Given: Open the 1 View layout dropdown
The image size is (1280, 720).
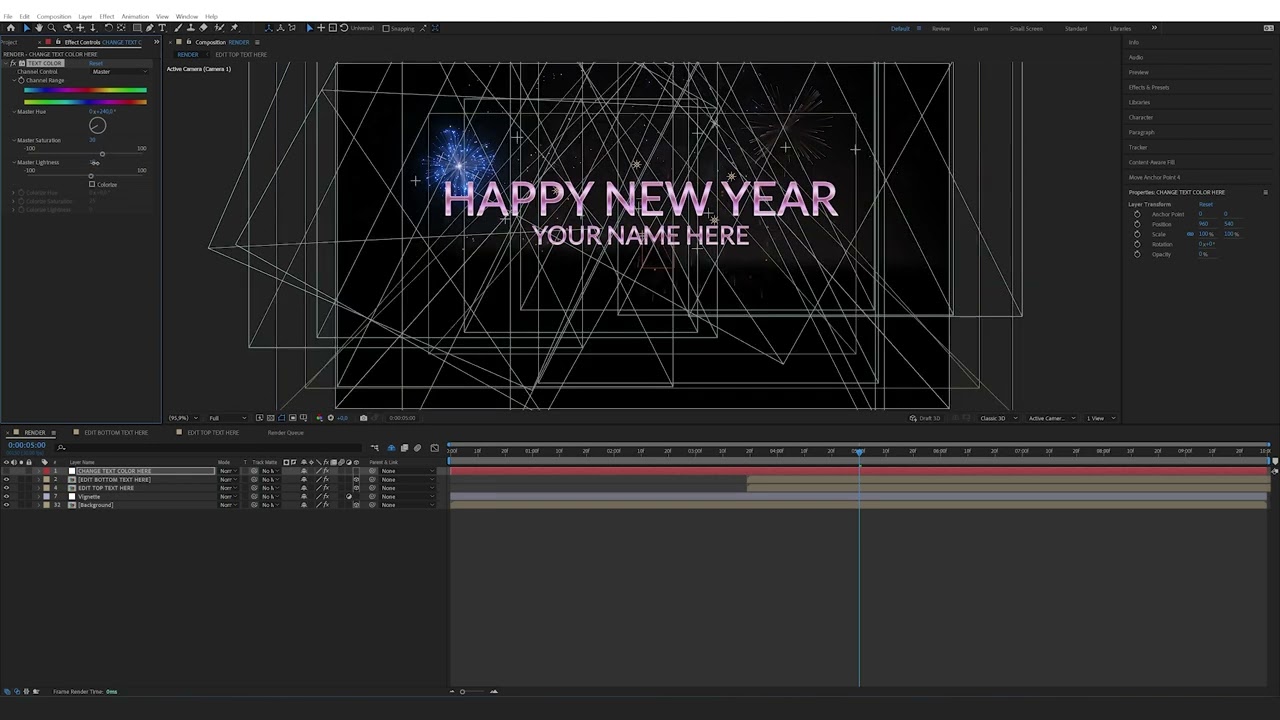Looking at the screenshot, I should (1099, 418).
